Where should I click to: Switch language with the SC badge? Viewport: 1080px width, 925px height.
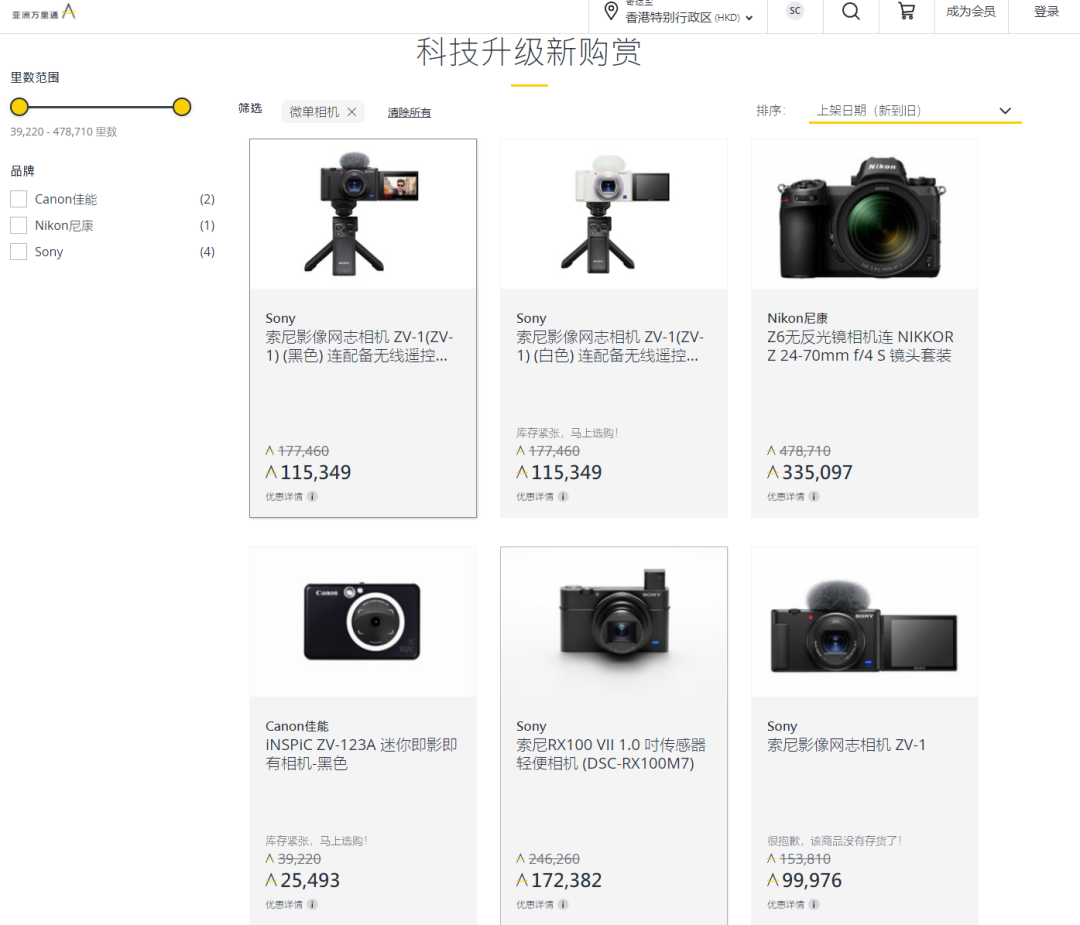pyautogui.click(x=795, y=11)
